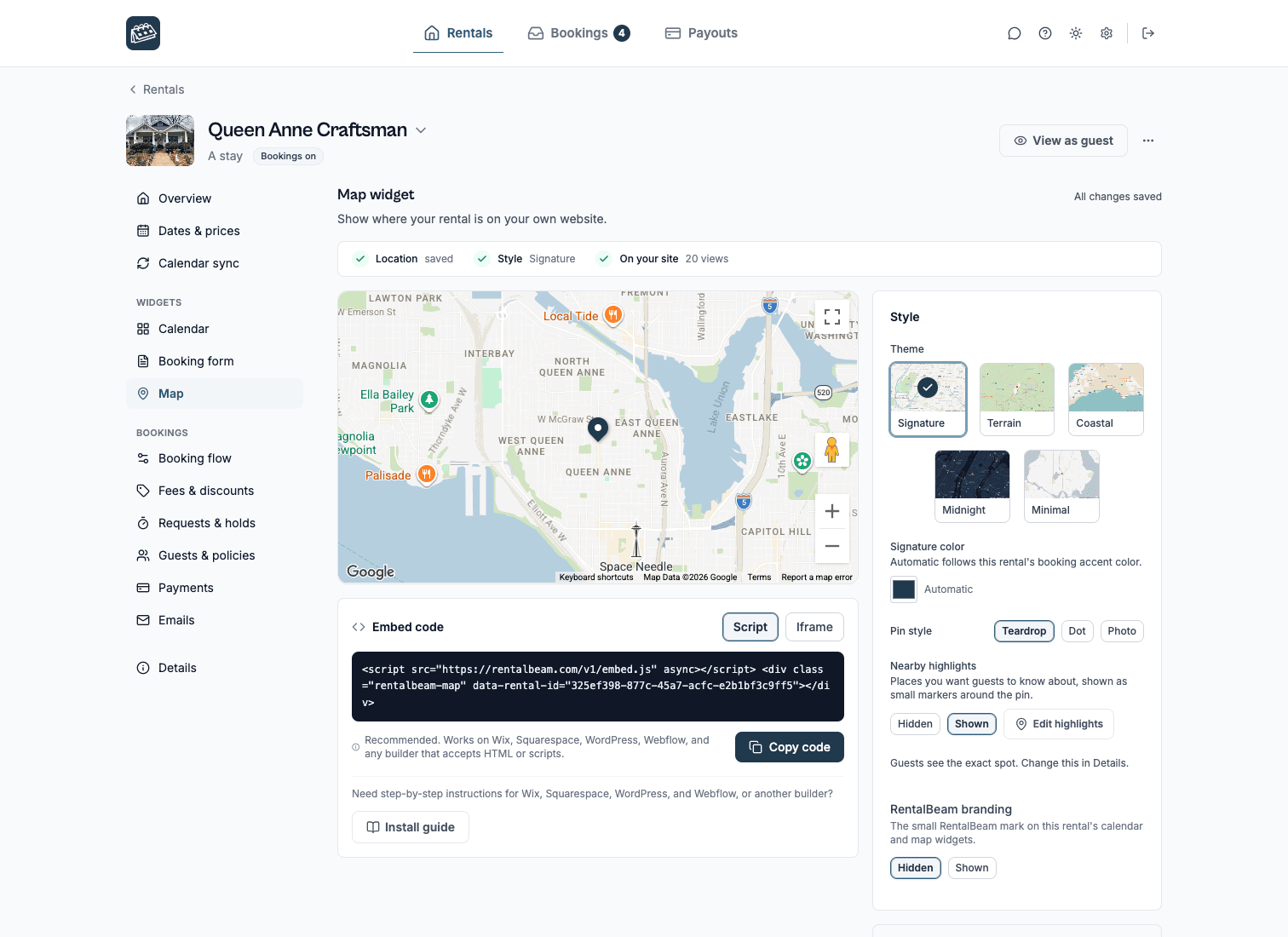Select the Coastal theme thumbnail
Screen dimensions: 1288x937
point(1106,400)
